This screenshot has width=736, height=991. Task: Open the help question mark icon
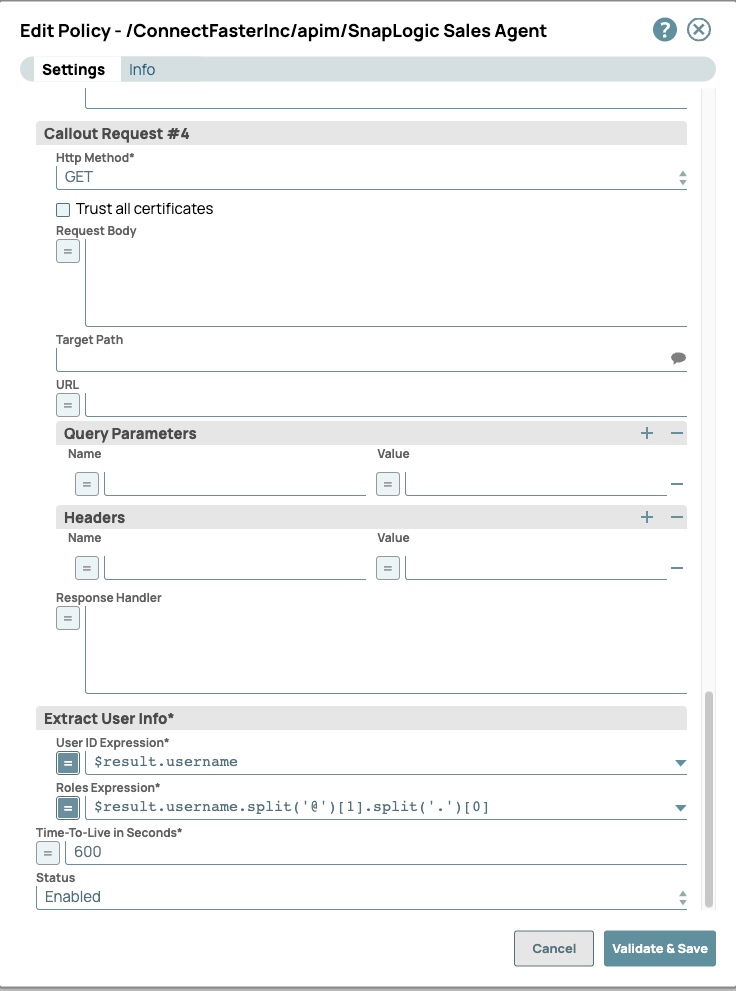(x=665, y=30)
